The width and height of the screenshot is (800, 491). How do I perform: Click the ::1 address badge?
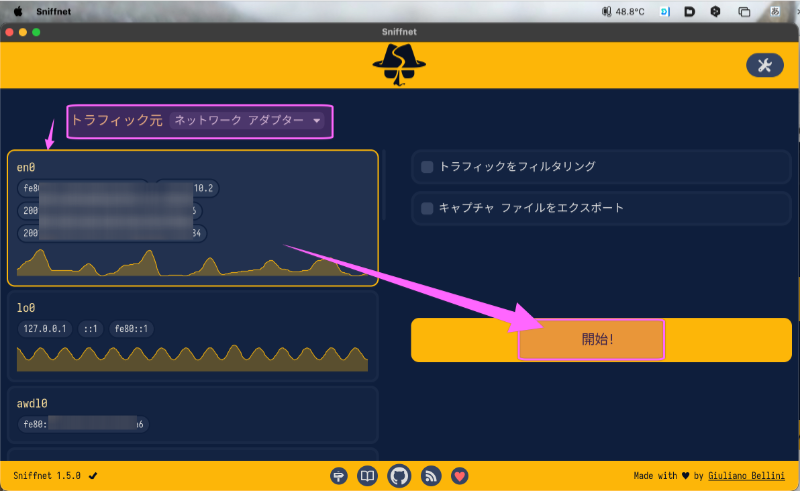91,329
